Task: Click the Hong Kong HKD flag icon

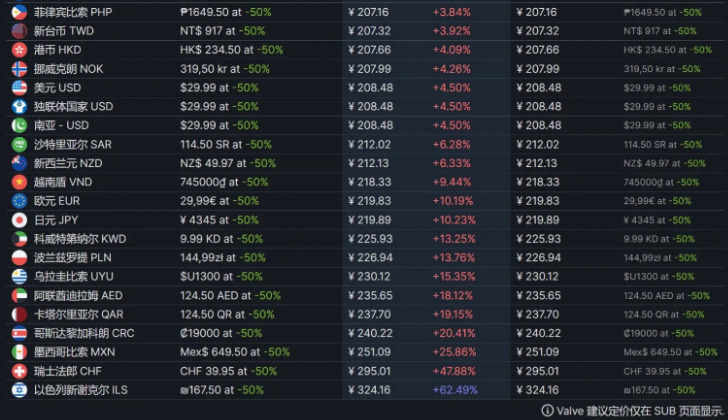Action: pos(19,50)
